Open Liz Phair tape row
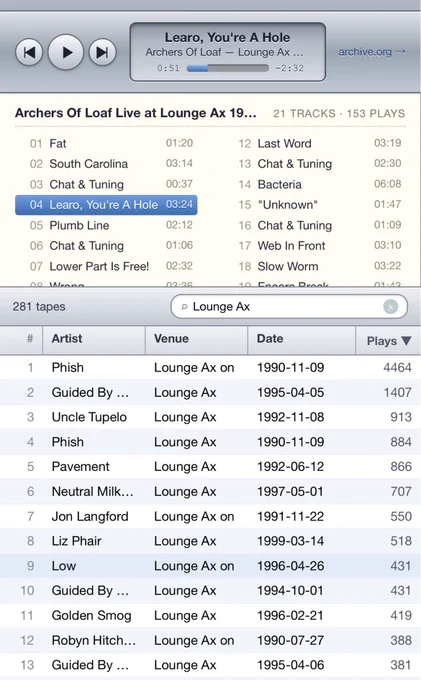Image resolution: width=421 pixels, height=680 pixels. coord(210,541)
